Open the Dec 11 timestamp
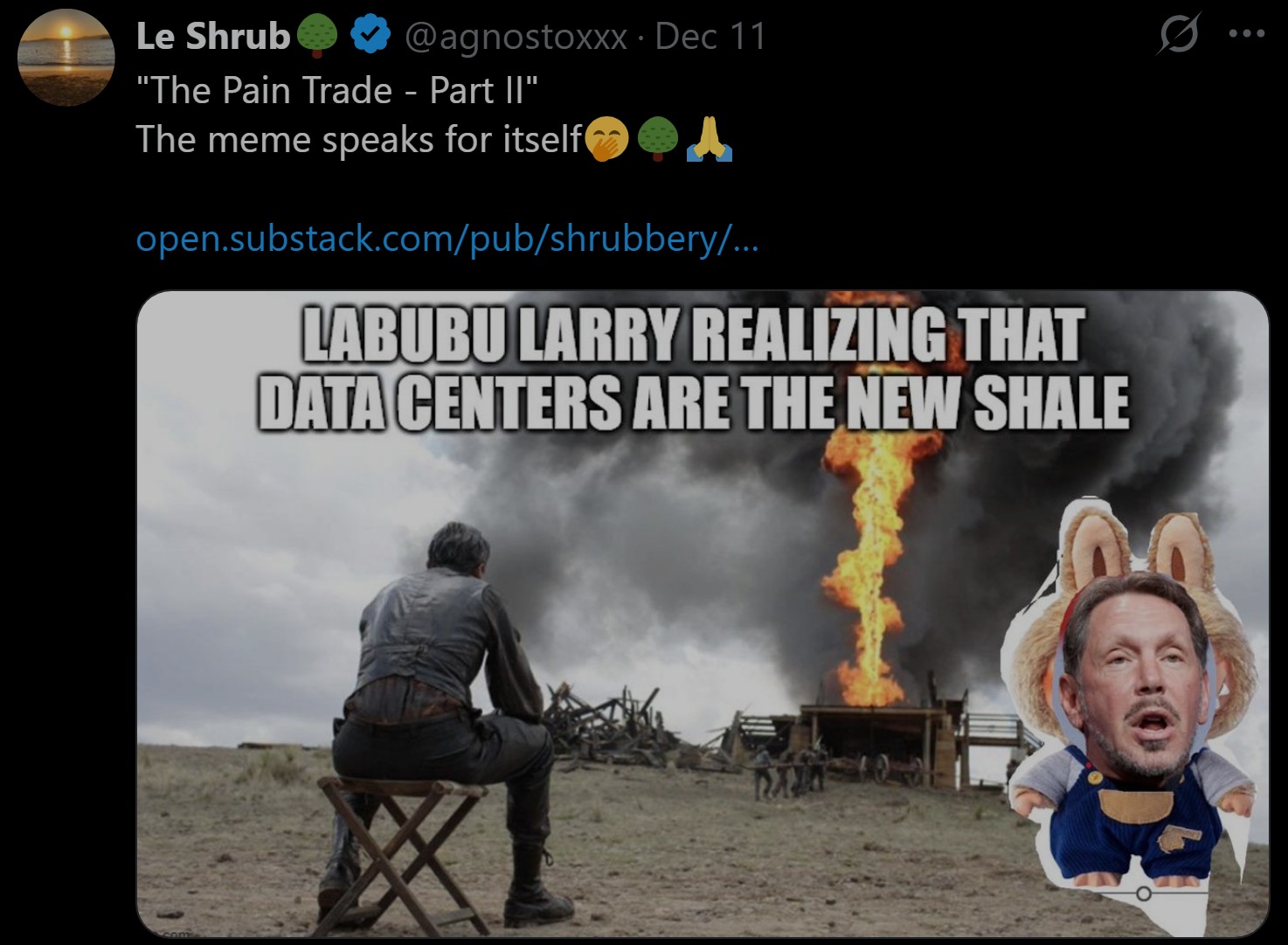This screenshot has width=1288, height=945. click(710, 36)
